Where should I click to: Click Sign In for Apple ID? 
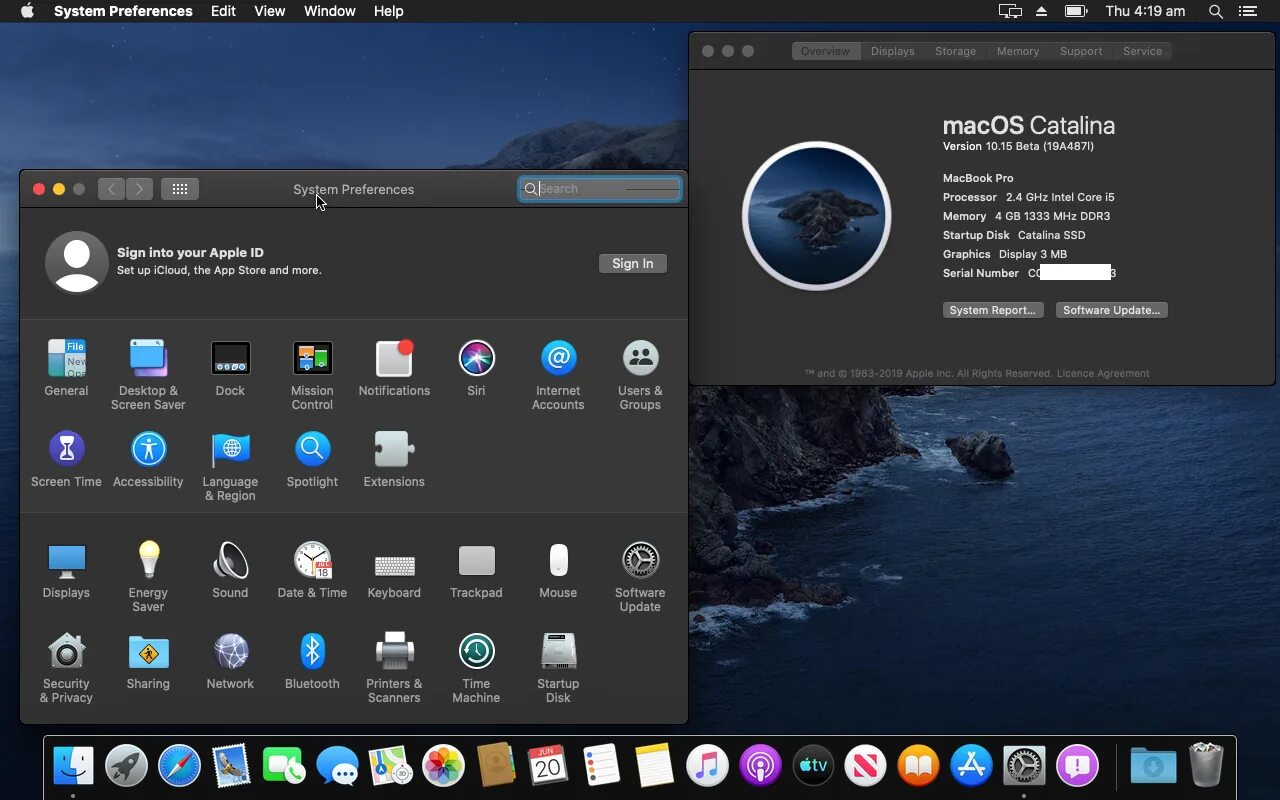pyautogui.click(x=633, y=263)
